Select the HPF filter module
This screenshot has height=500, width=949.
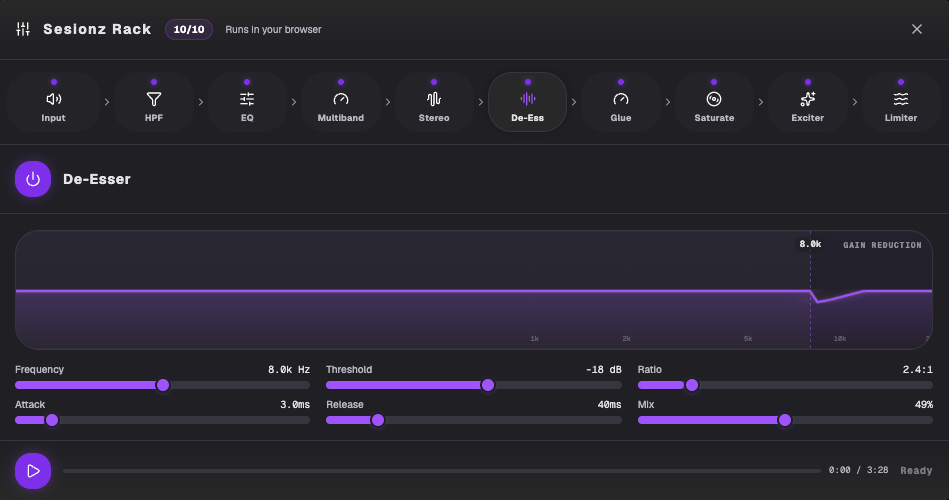click(154, 102)
